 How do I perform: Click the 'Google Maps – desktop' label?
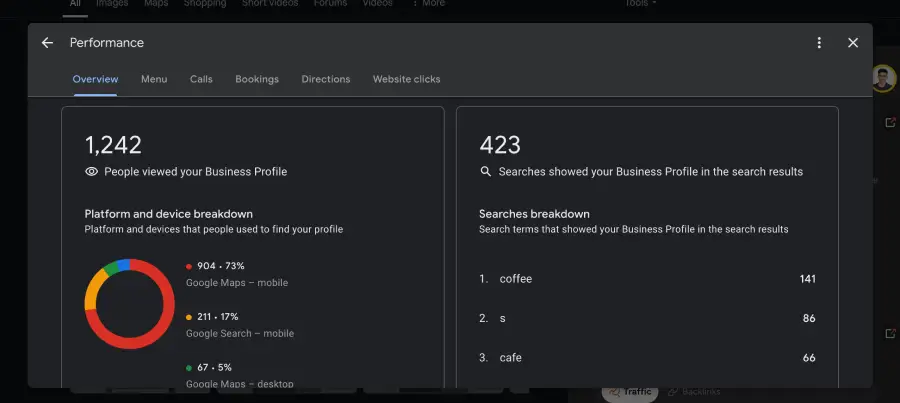239,383
